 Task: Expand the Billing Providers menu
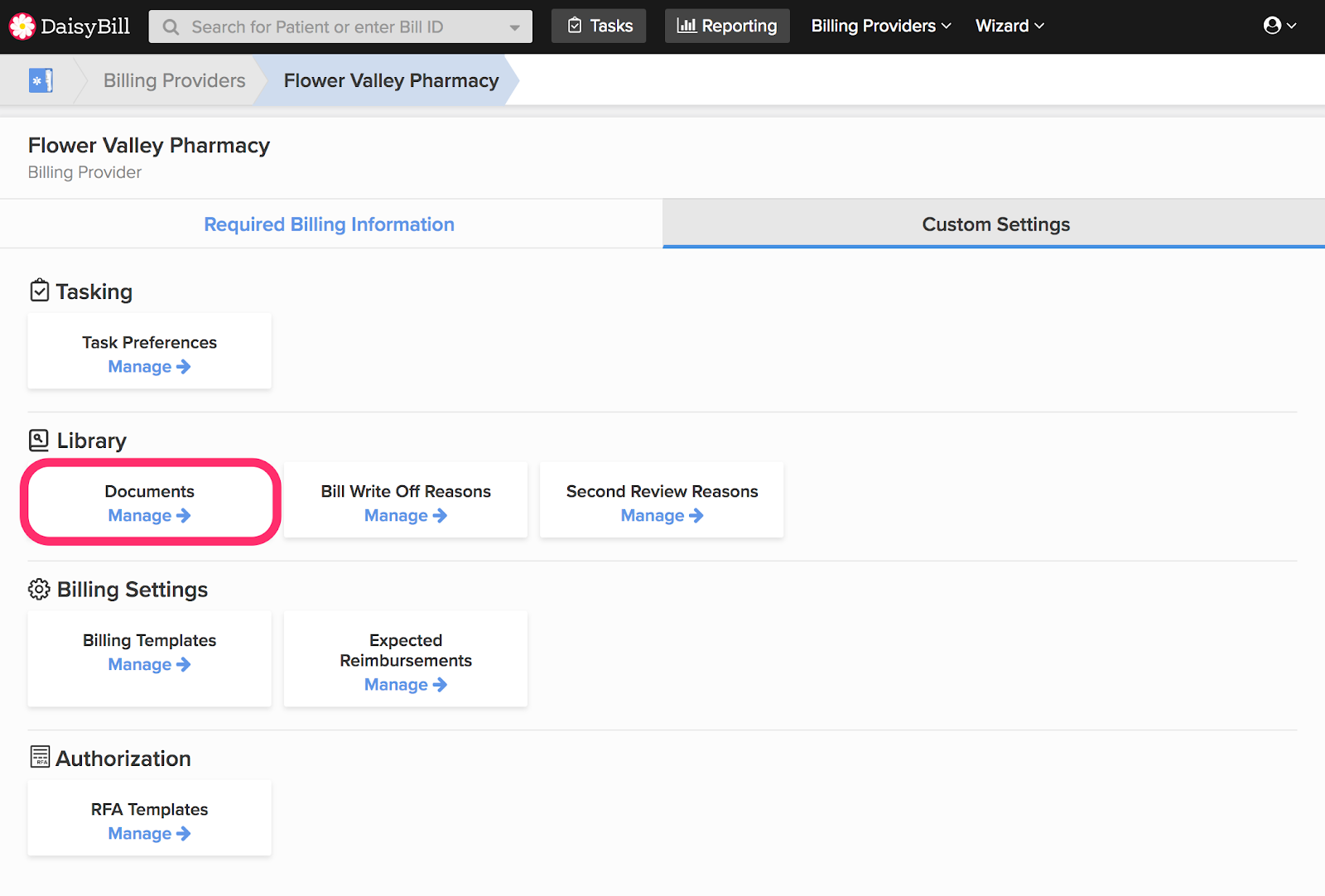881,26
